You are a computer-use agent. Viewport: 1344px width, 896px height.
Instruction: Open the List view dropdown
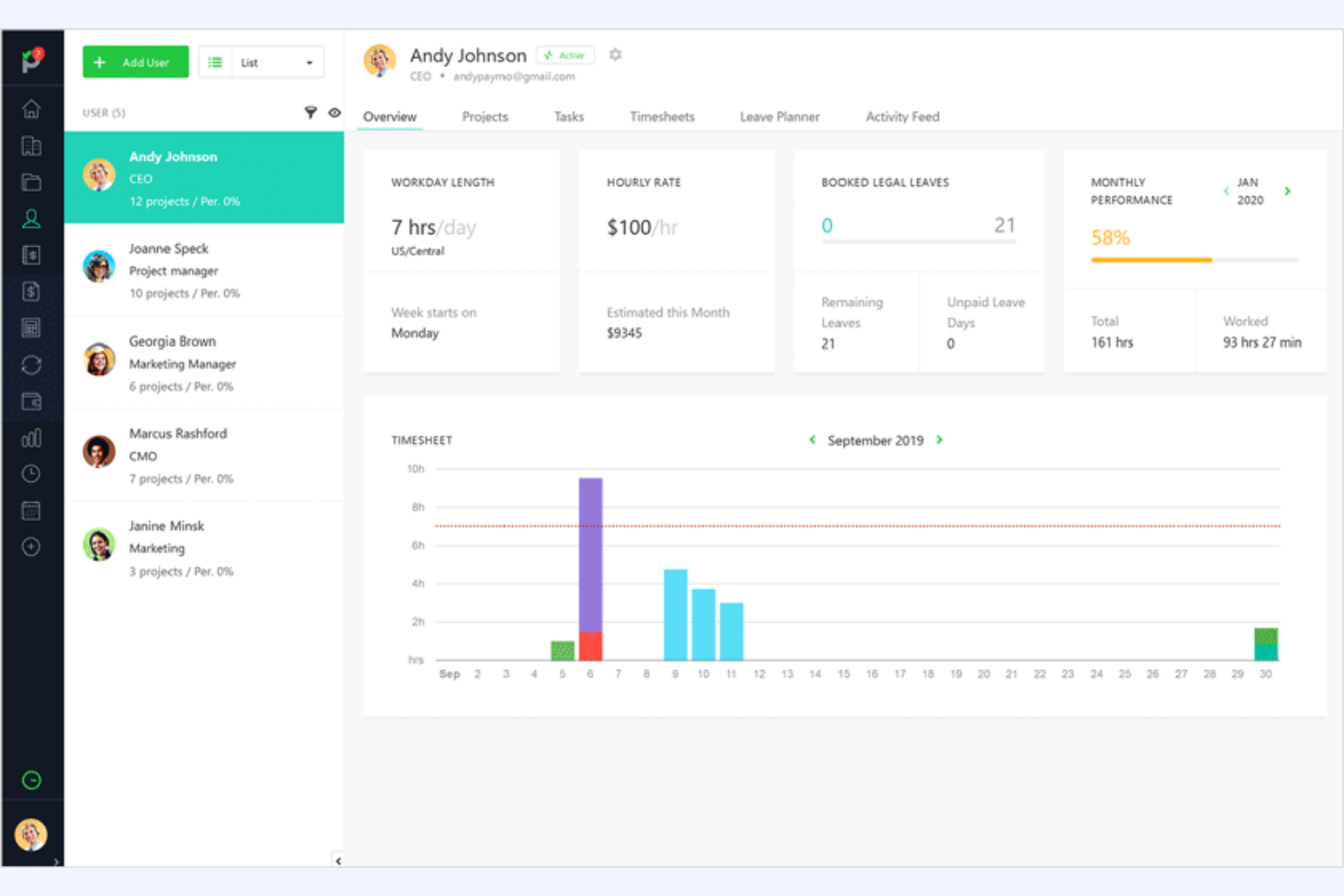[262, 62]
